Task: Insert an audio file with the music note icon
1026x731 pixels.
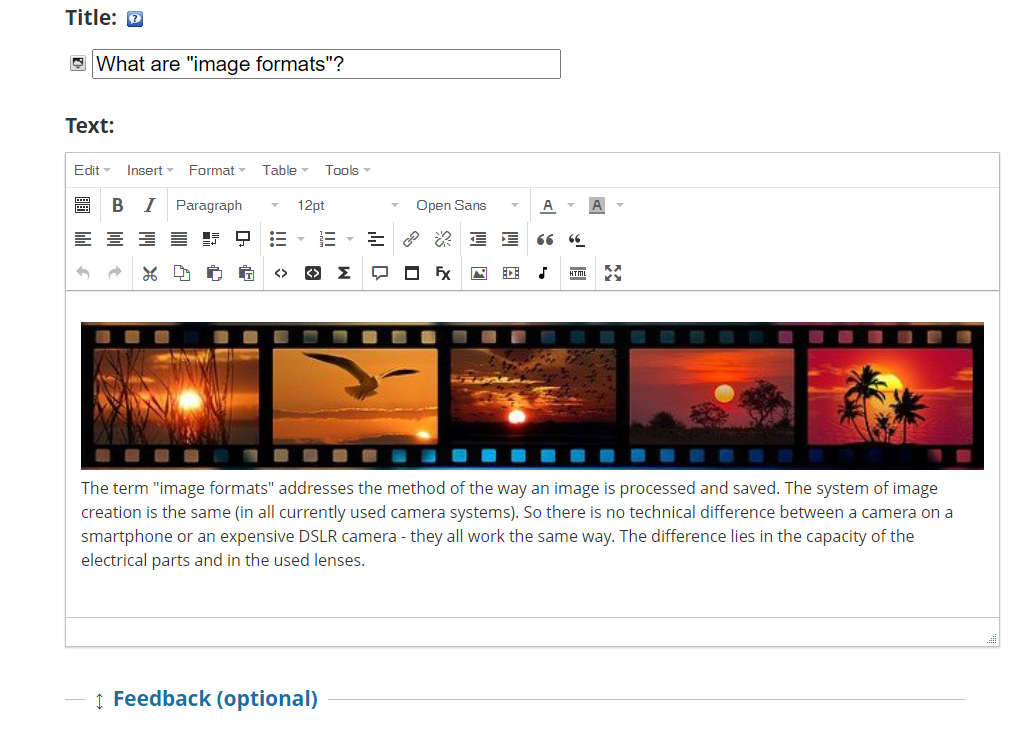Action: click(542, 274)
